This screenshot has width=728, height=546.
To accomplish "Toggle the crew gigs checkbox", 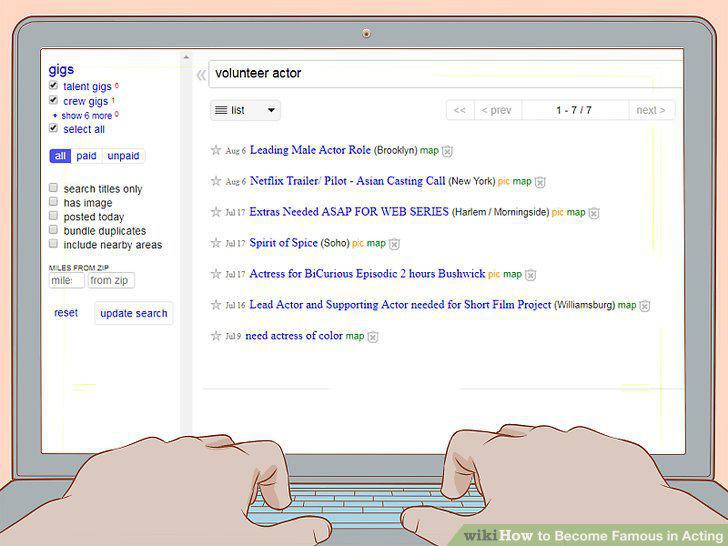I will click(x=53, y=100).
